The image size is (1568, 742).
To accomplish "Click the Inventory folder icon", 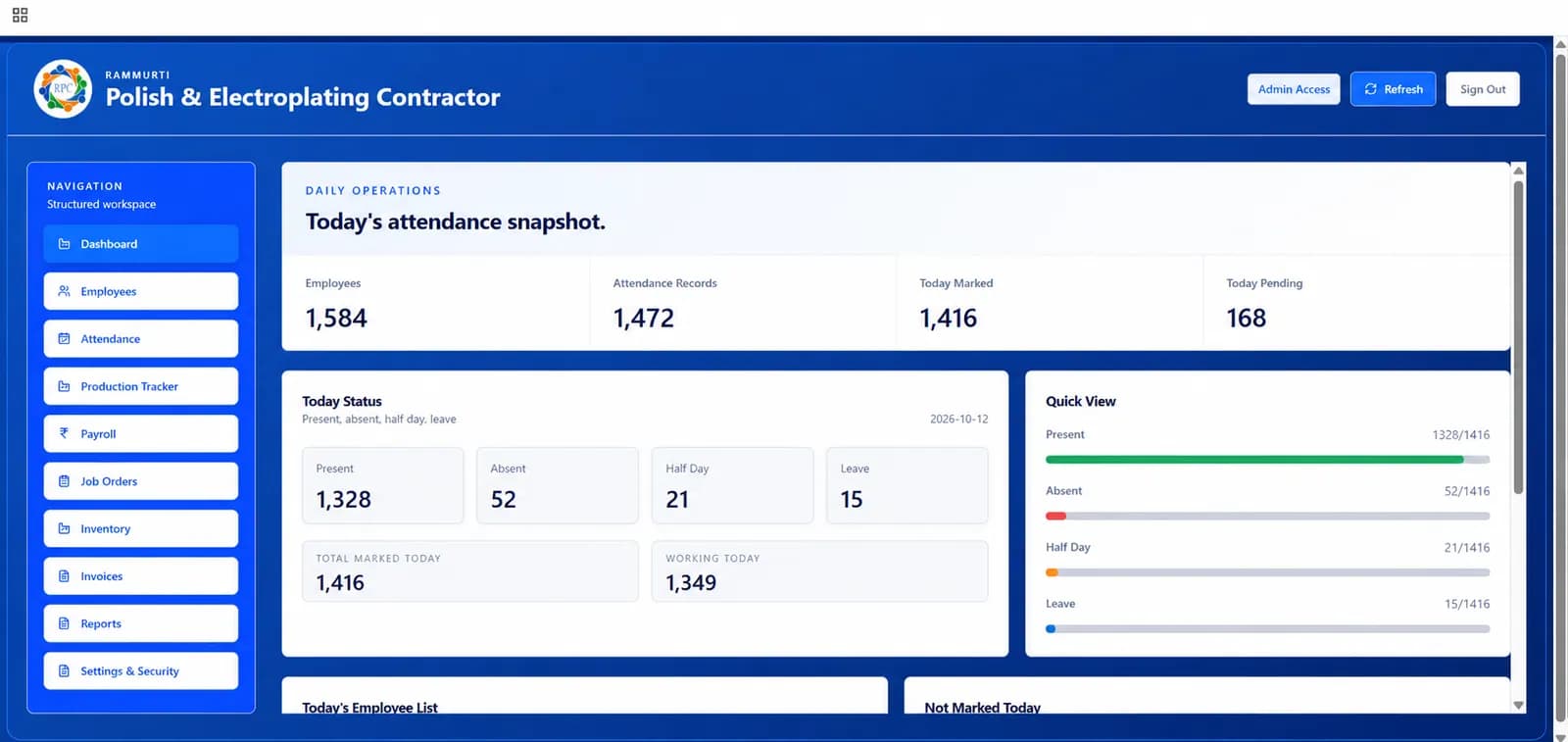I will click(x=64, y=528).
